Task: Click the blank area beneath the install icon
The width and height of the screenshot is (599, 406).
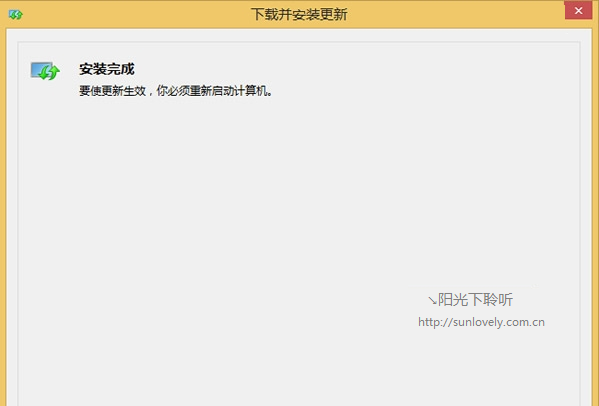Action: tap(45, 153)
